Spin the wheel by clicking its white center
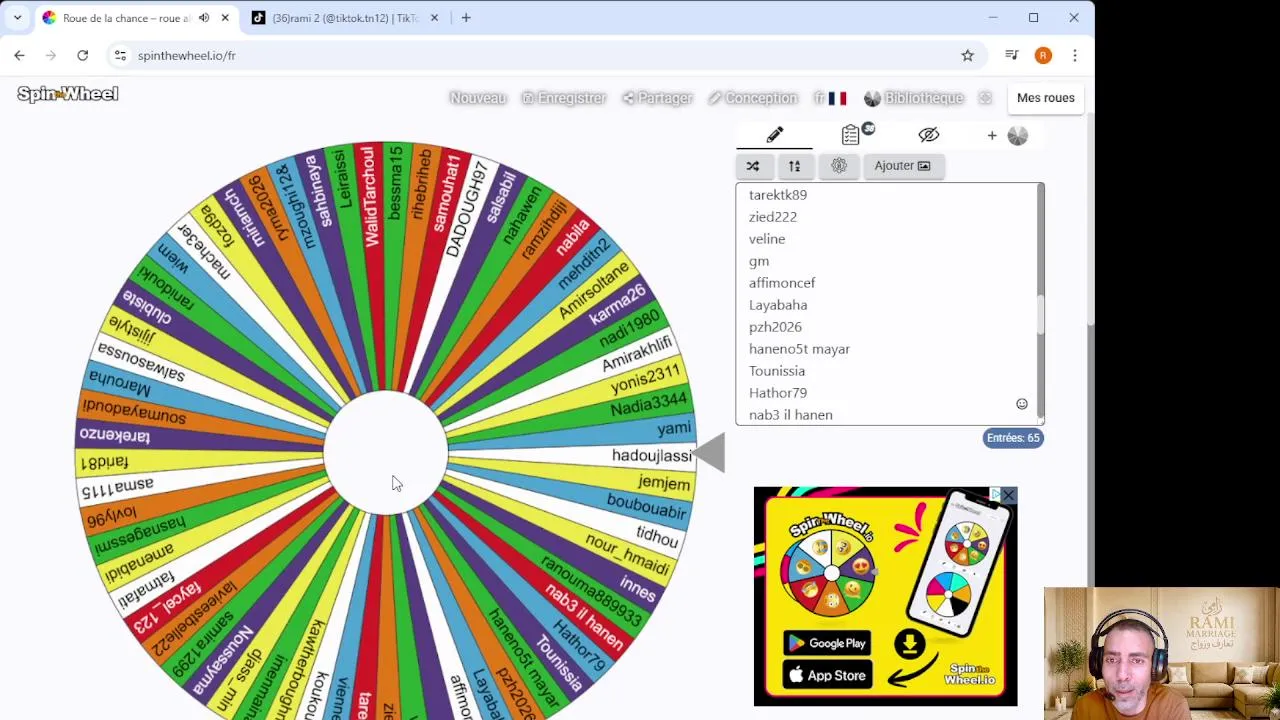The image size is (1280, 720). 386,453
